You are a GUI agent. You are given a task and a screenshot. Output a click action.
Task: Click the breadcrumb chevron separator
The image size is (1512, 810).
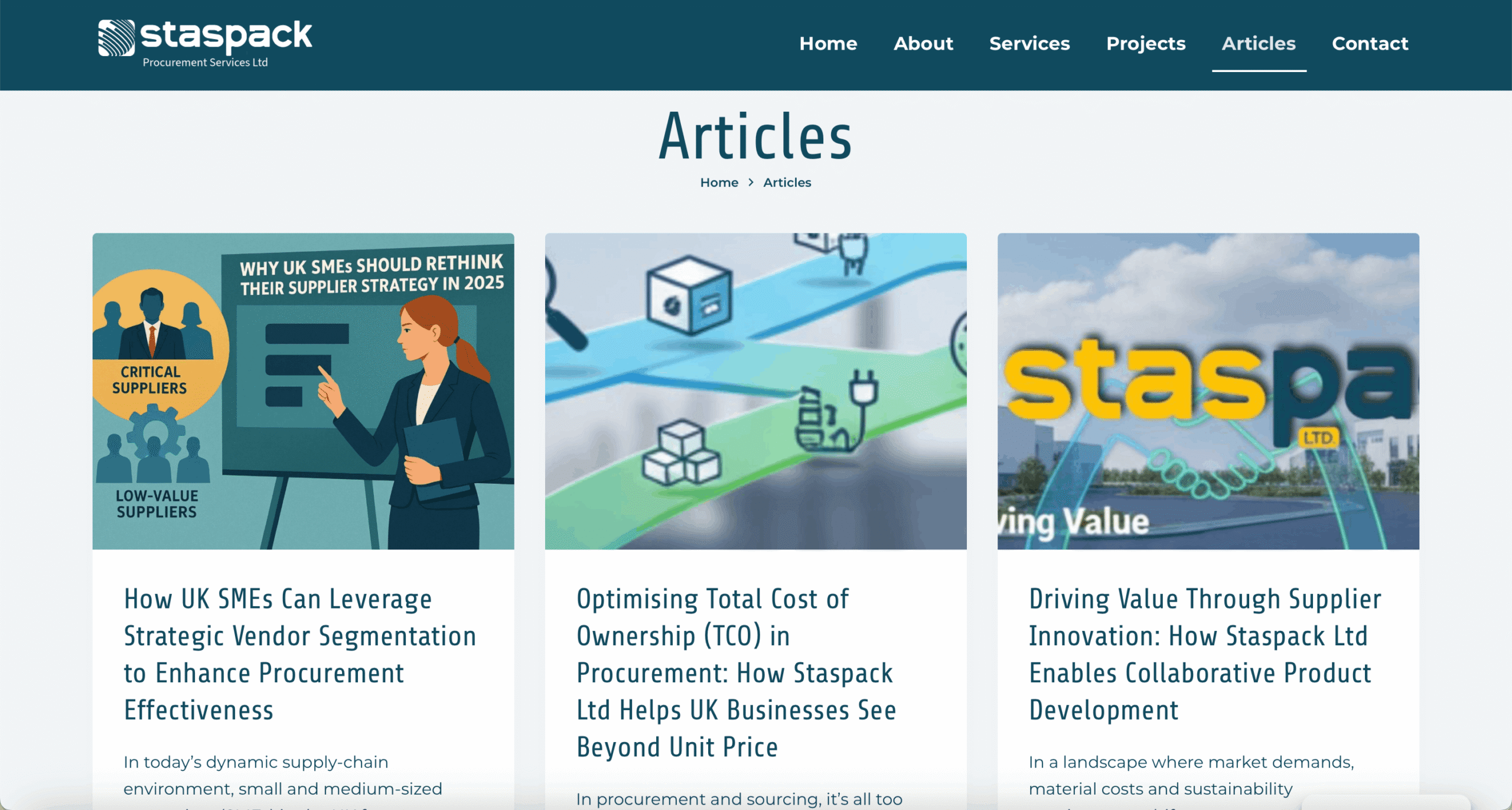tap(751, 183)
